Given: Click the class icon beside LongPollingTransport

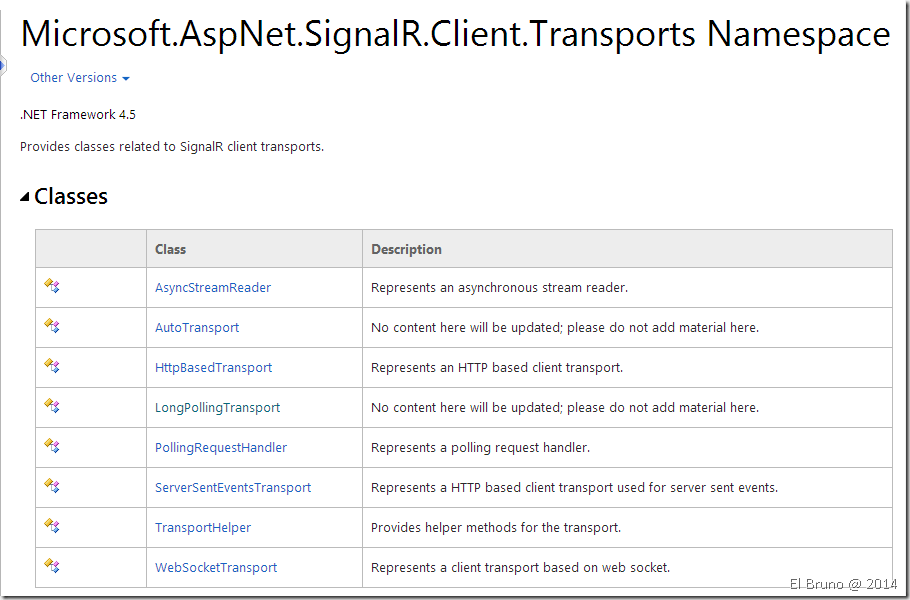Looking at the screenshot, I should coord(52,406).
